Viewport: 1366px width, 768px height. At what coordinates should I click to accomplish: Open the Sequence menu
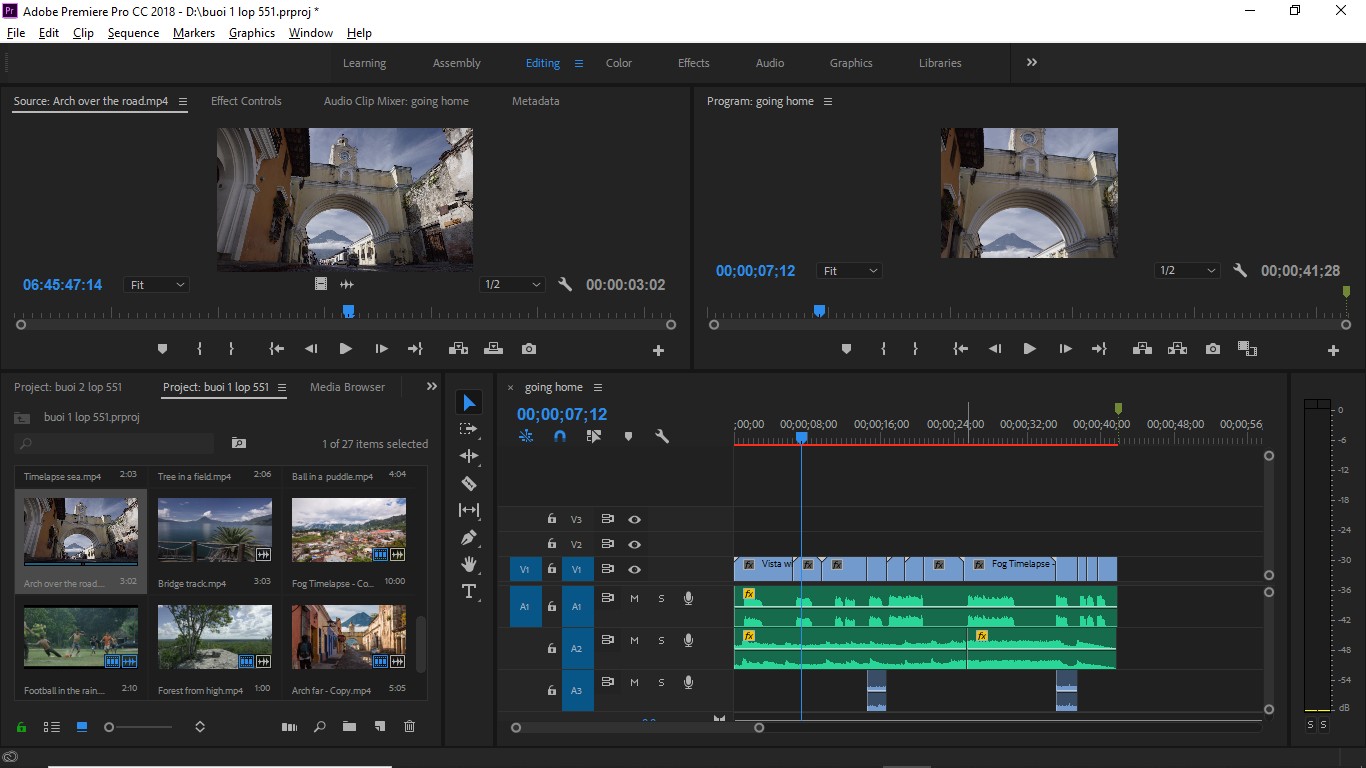click(x=133, y=33)
